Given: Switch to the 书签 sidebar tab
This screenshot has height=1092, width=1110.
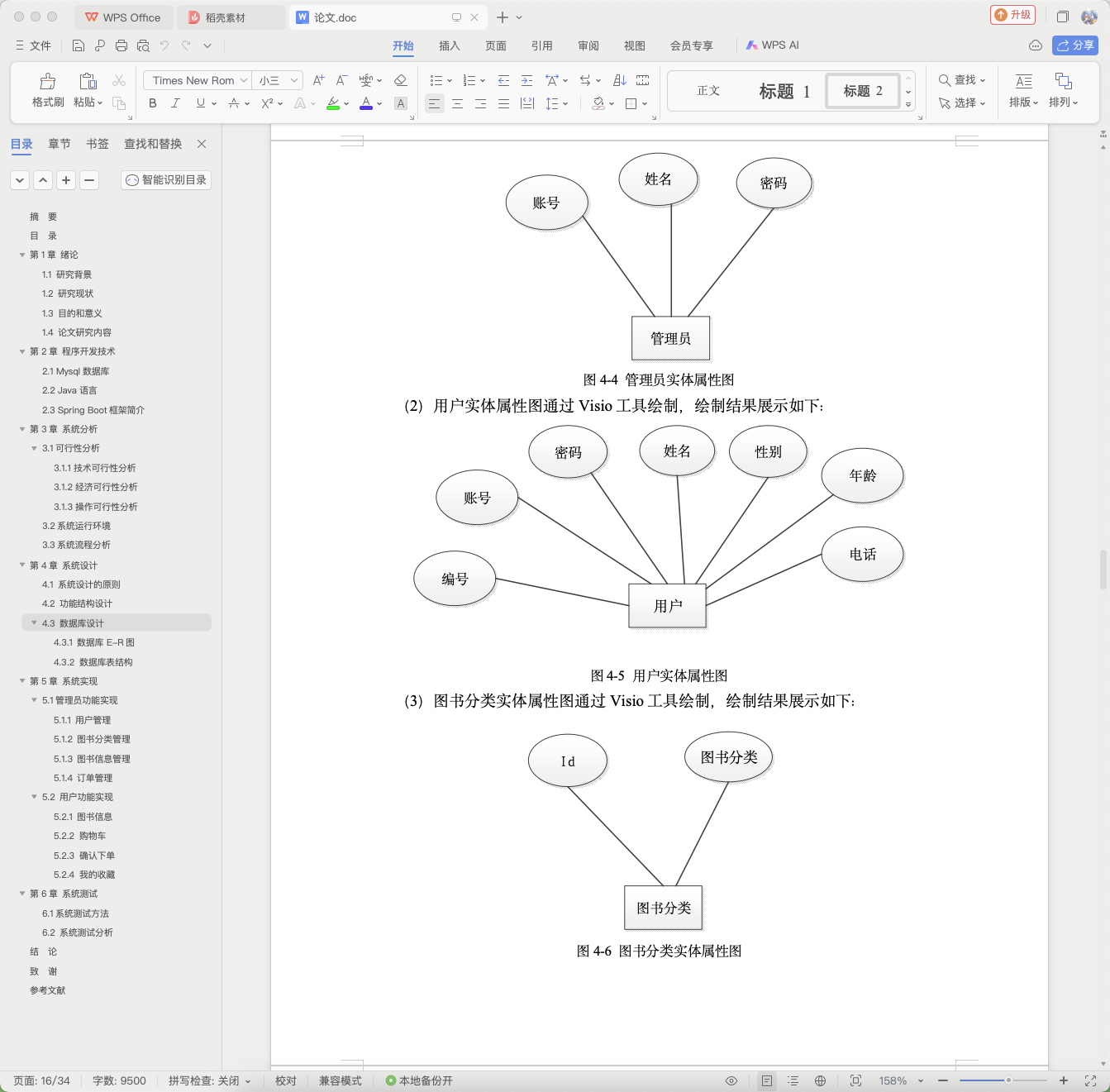Looking at the screenshot, I should (98, 144).
